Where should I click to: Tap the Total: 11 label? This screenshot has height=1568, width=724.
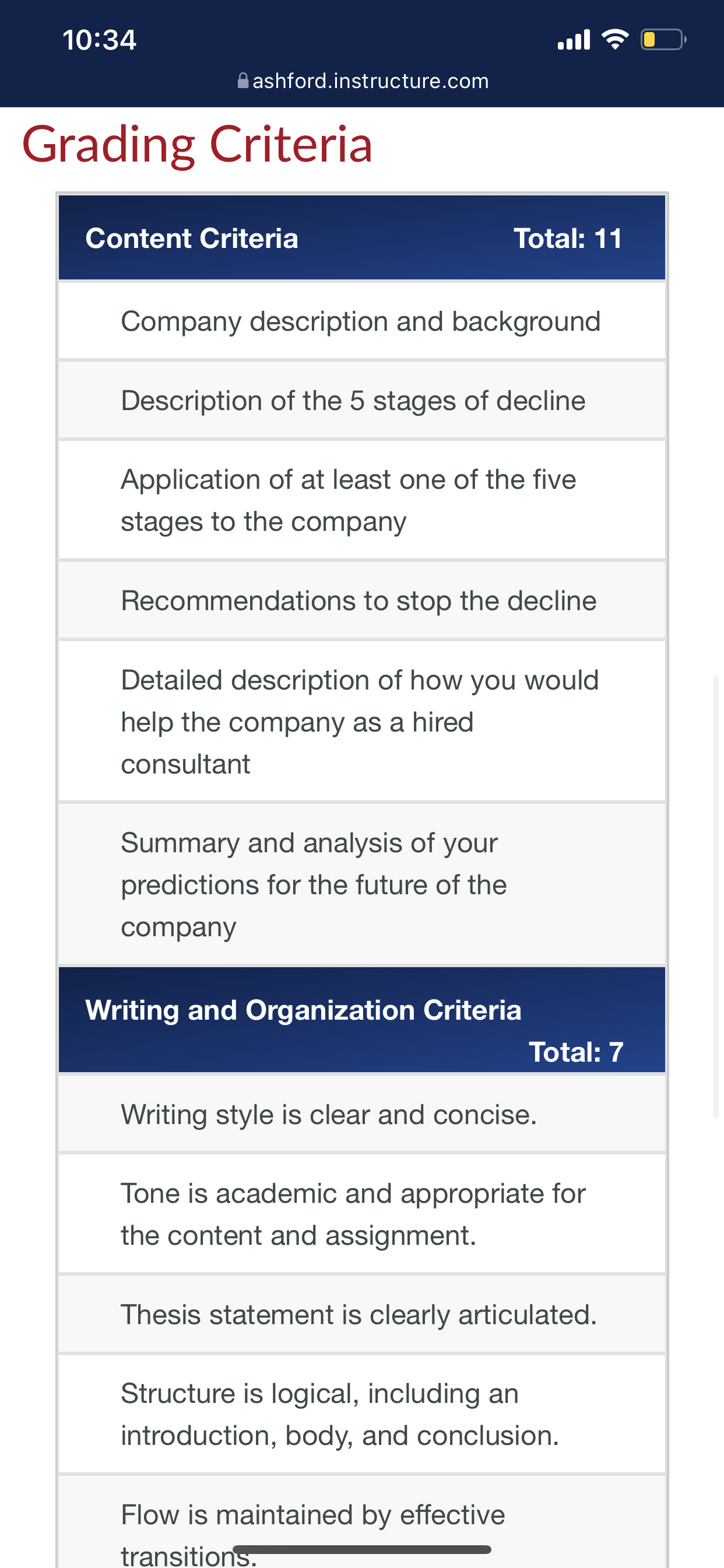pyautogui.click(x=568, y=238)
